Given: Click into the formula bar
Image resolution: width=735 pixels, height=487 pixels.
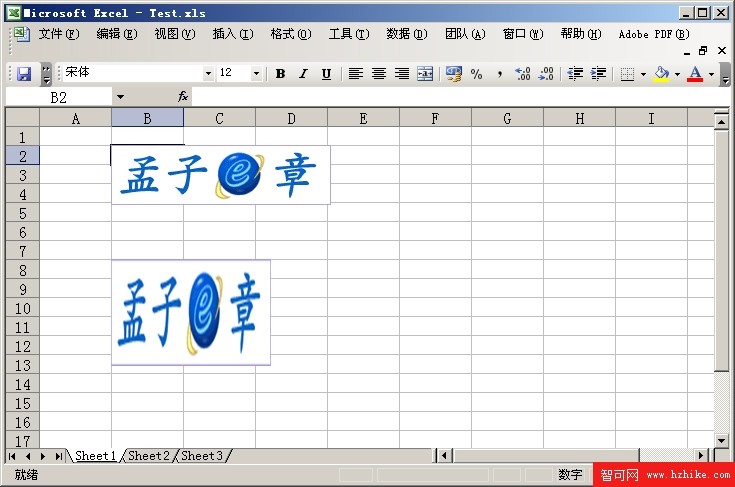Looking at the screenshot, I should pos(461,97).
